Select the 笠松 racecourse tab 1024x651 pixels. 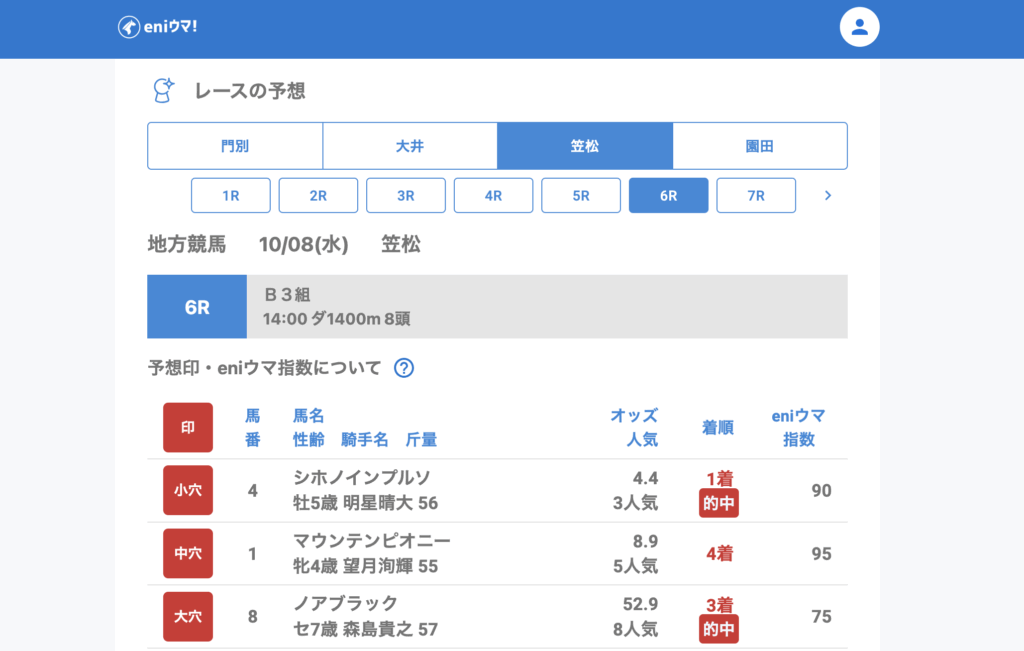[x=585, y=146]
